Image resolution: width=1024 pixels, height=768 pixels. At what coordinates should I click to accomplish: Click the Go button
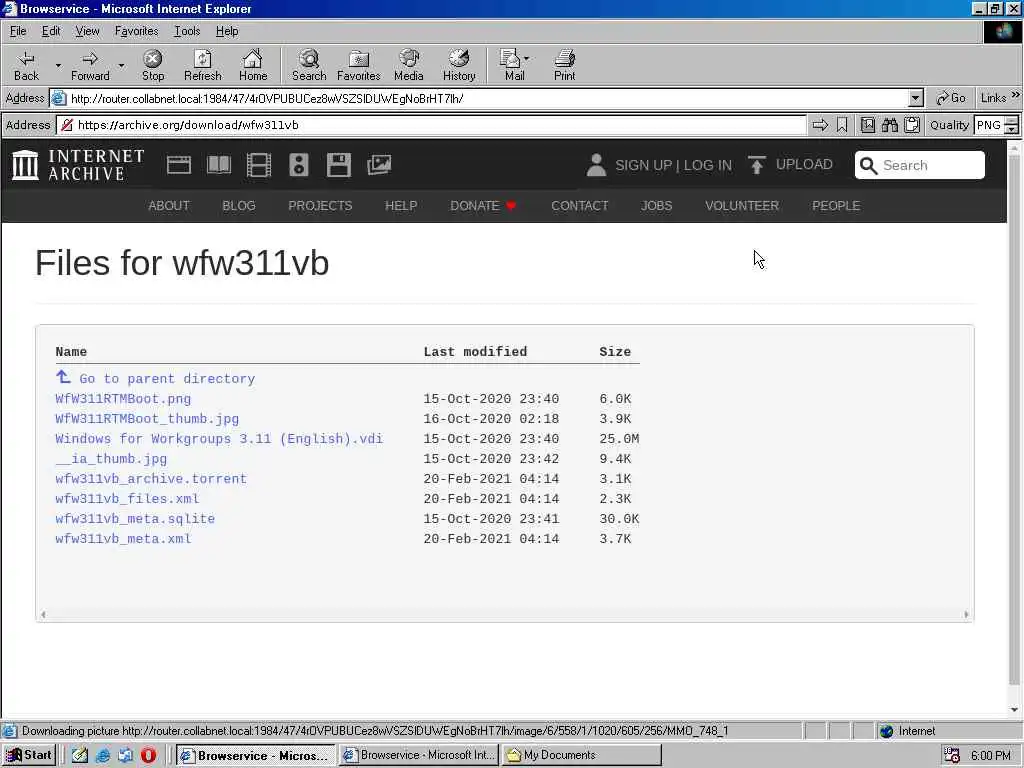951,98
